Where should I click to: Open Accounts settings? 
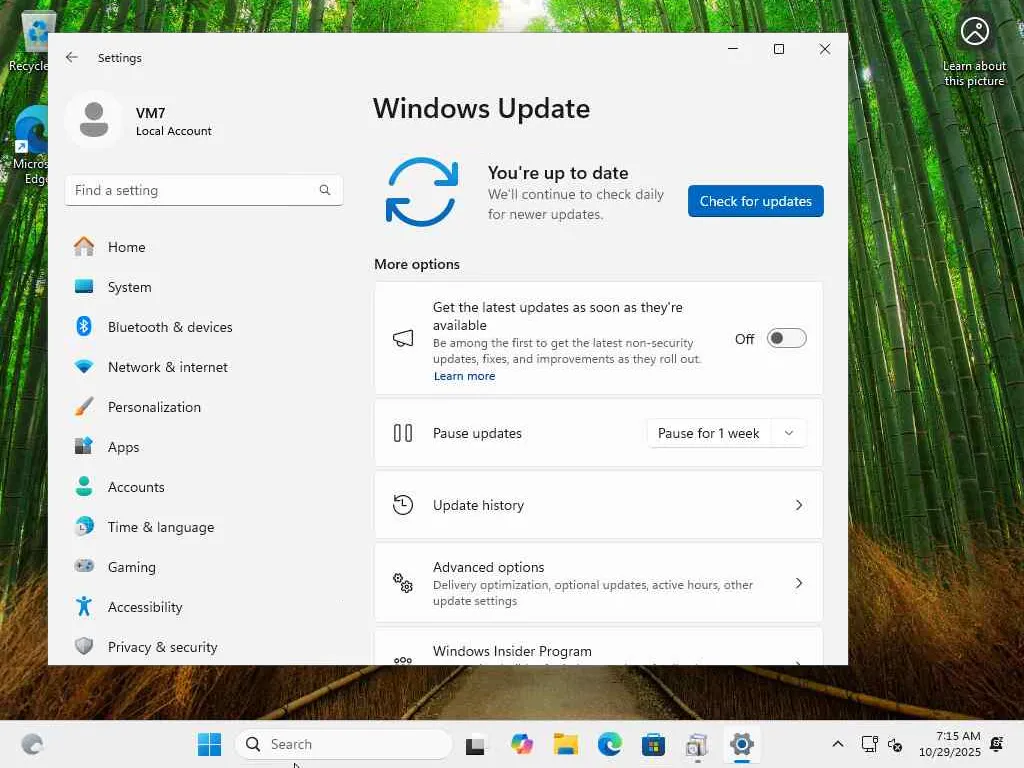[x=204, y=487]
